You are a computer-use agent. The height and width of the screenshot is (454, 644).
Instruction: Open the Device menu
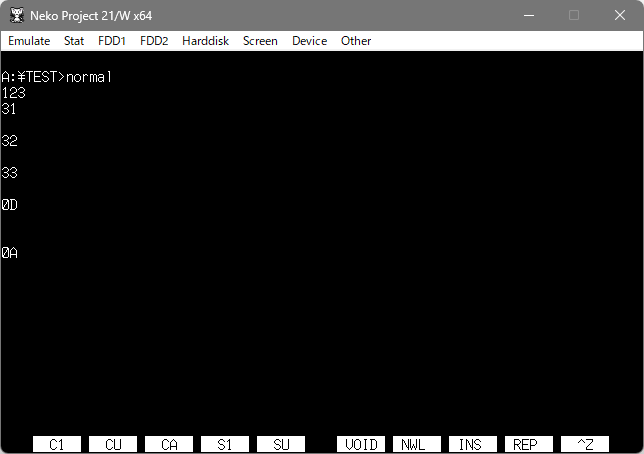[x=309, y=41]
